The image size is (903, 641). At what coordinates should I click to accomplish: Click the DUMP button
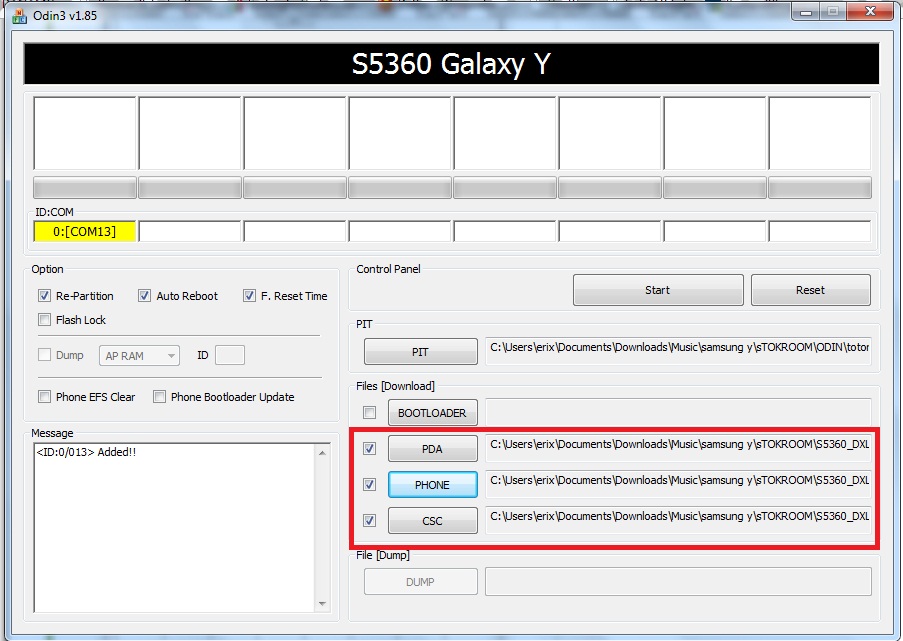pyautogui.click(x=420, y=582)
